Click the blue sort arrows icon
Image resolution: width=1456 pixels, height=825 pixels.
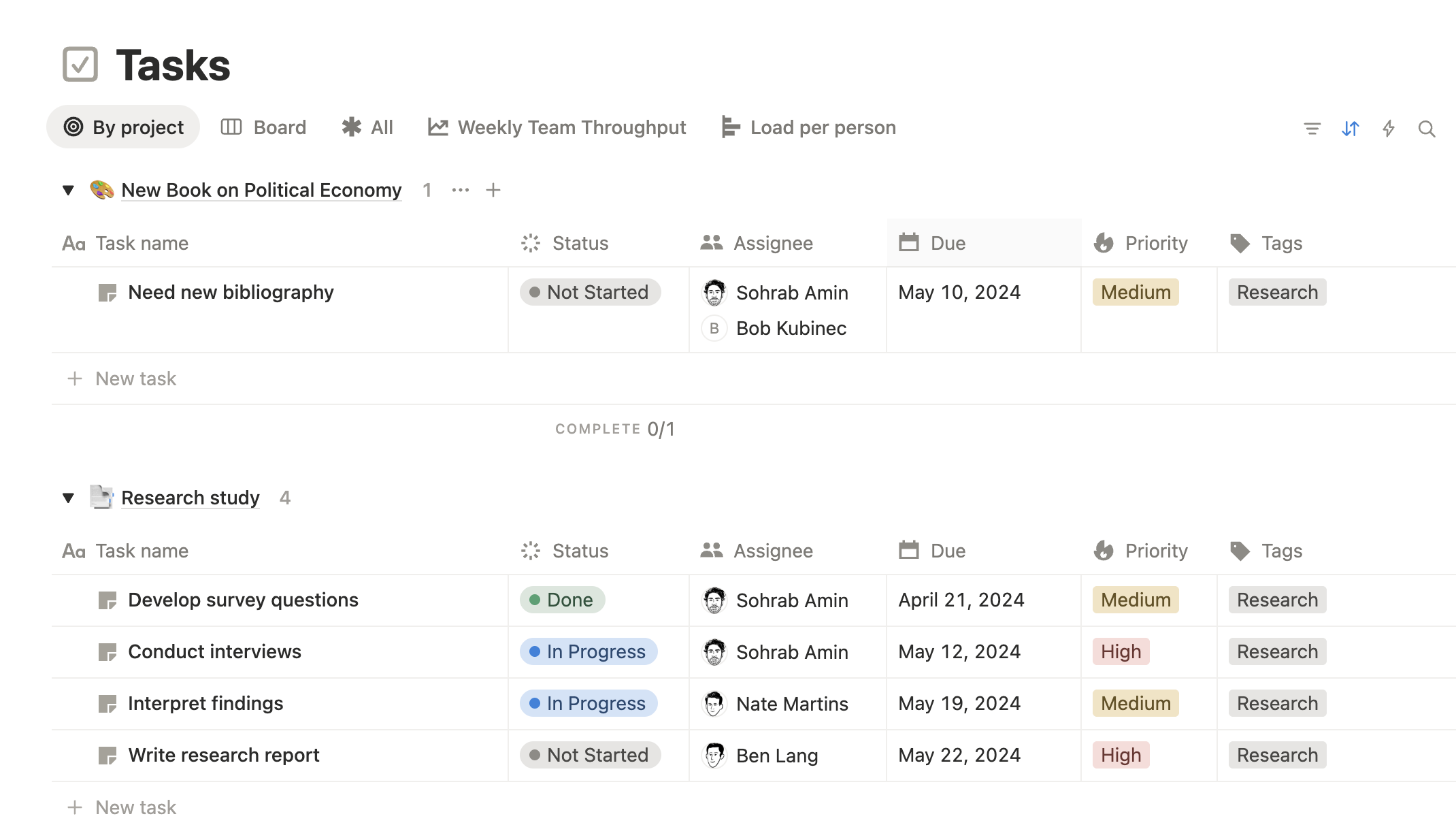(x=1350, y=128)
